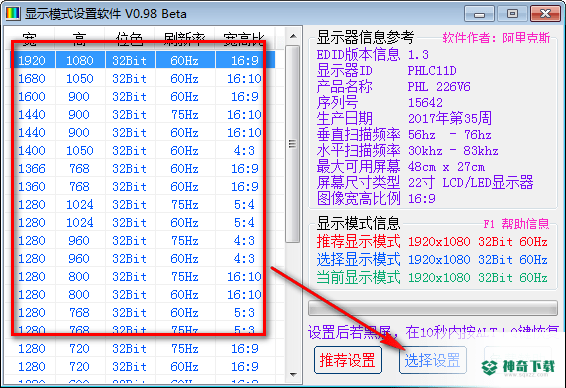Click the 水平扫描频率 label
This screenshot has width=566, height=388.
[x=358, y=151]
